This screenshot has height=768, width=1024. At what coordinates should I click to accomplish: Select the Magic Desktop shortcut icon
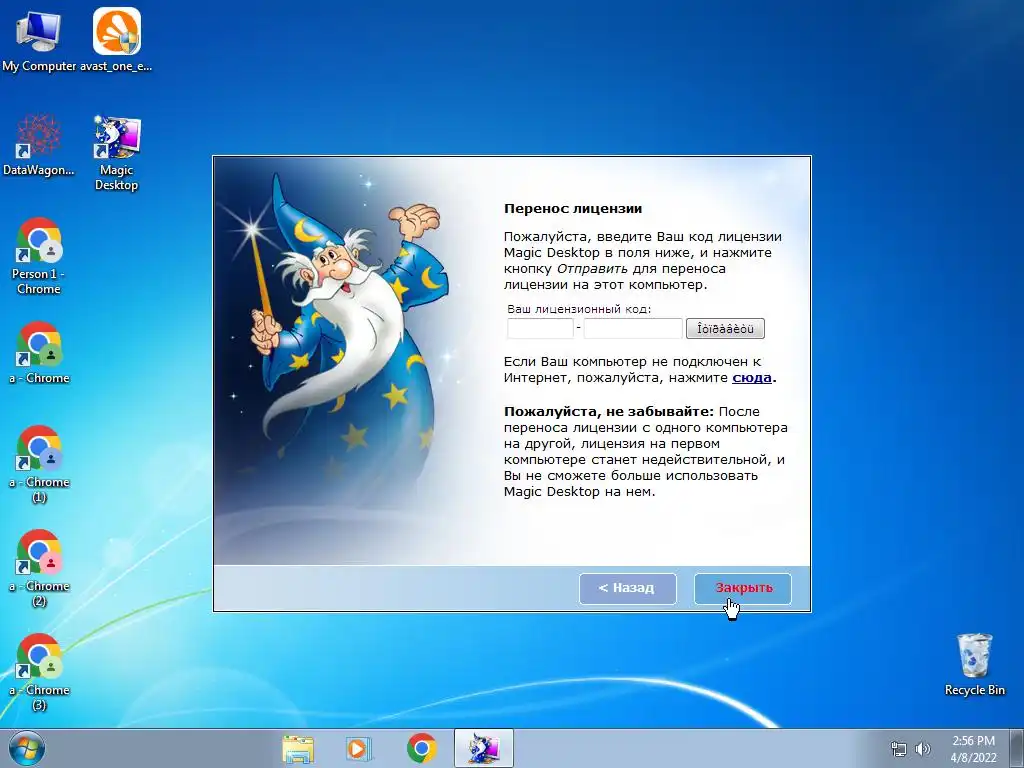(x=116, y=153)
